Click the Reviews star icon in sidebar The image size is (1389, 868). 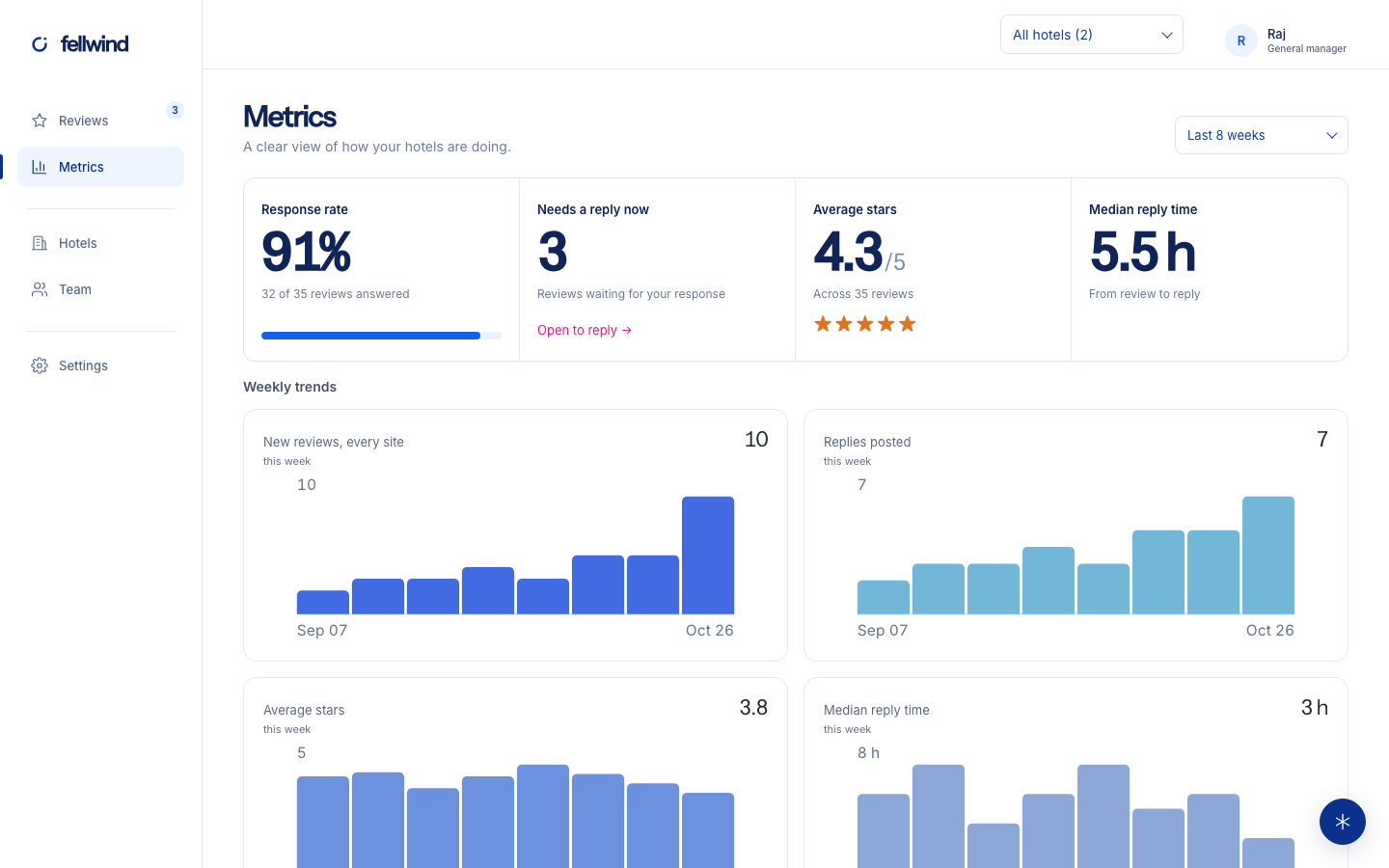tap(40, 121)
